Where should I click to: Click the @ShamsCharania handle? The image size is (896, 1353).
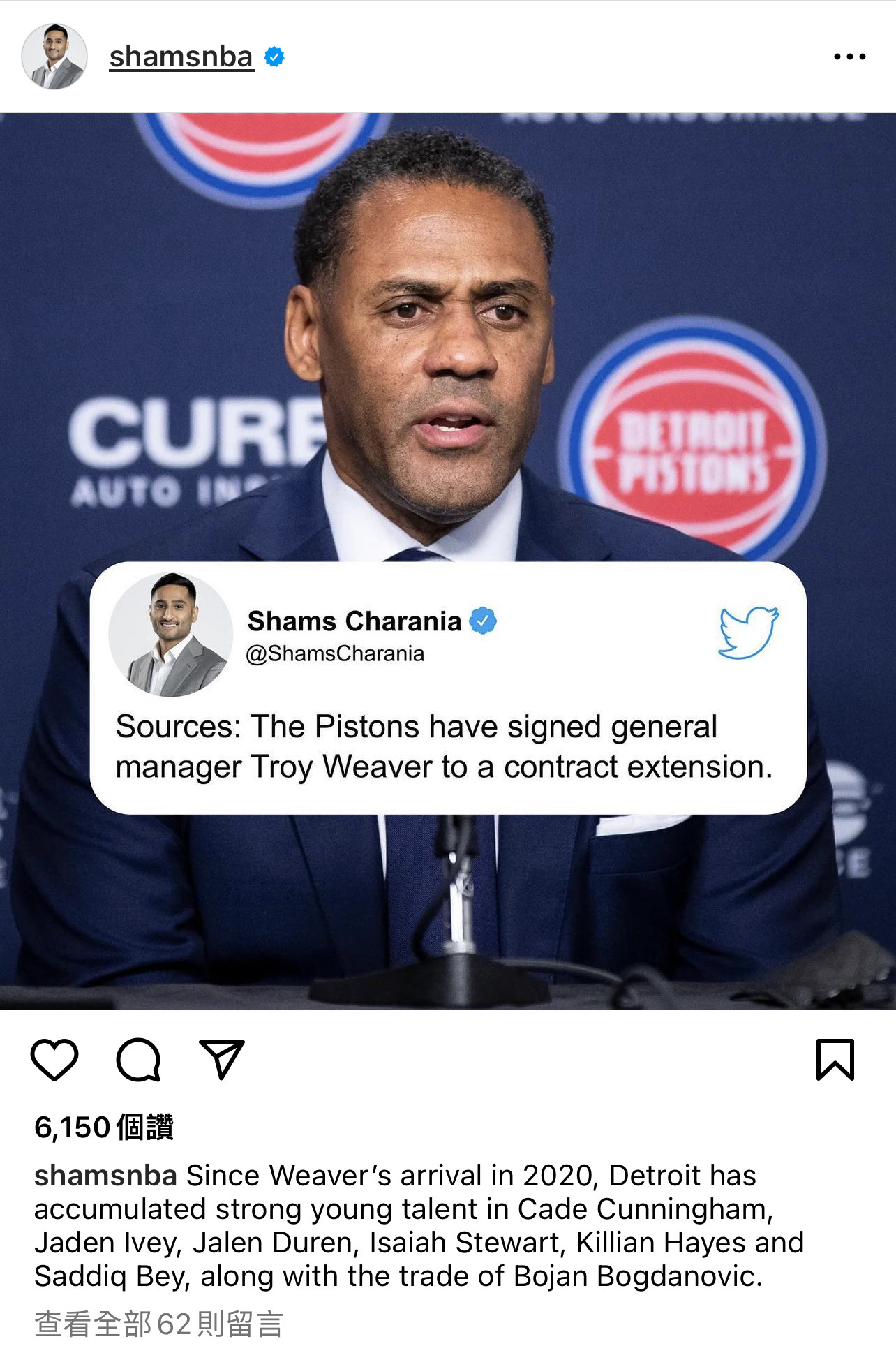(335, 653)
